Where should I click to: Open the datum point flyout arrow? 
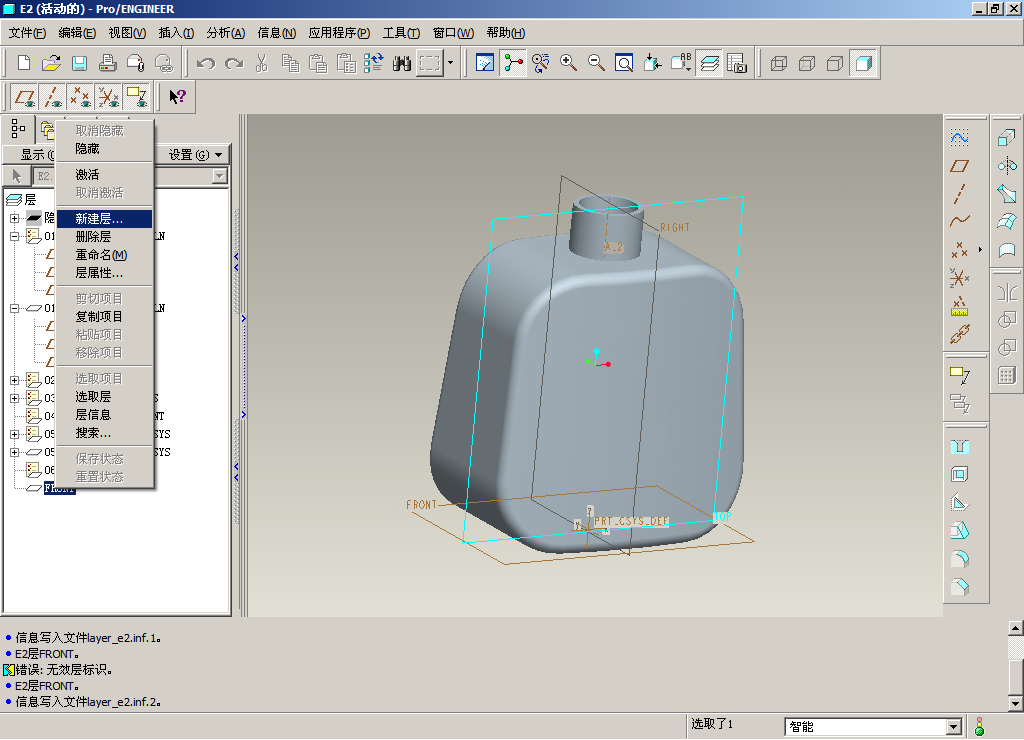pyautogui.click(x=980, y=249)
